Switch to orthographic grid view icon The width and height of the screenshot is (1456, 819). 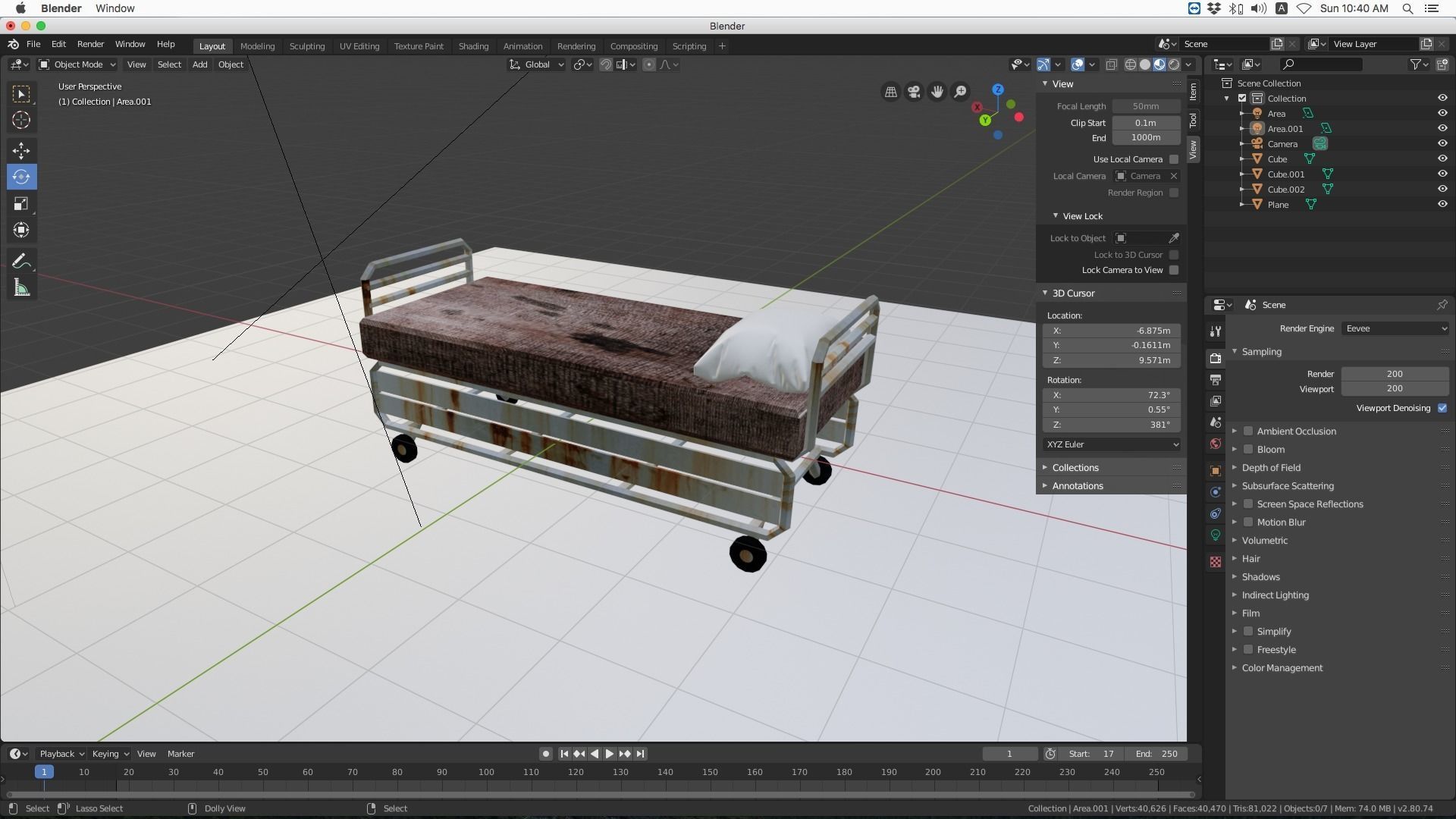[891, 92]
